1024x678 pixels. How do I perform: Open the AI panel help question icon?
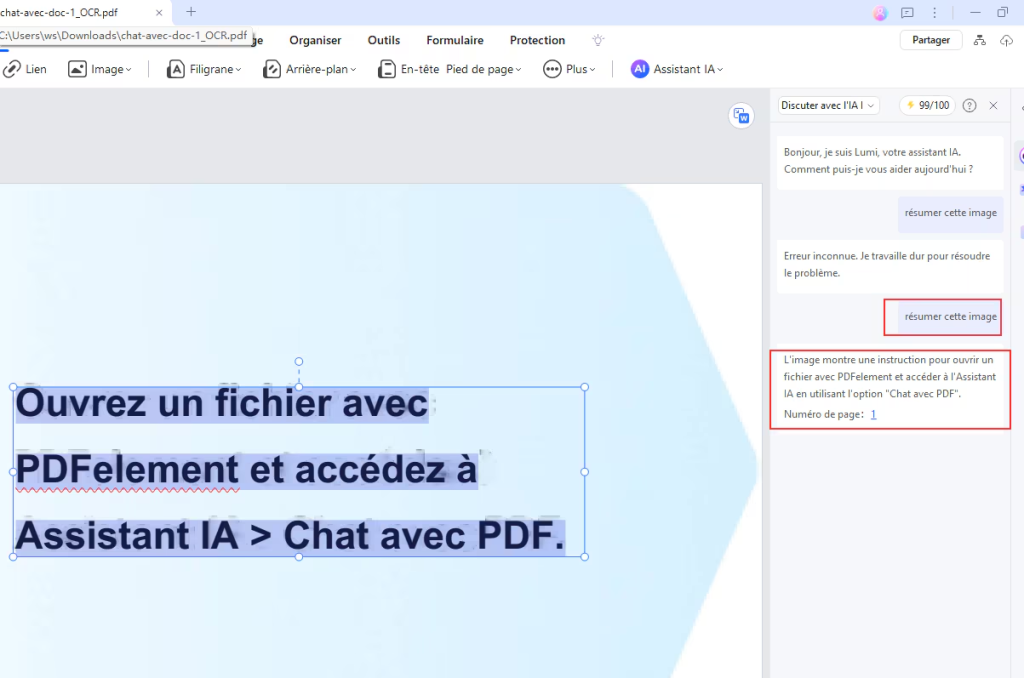coord(969,105)
